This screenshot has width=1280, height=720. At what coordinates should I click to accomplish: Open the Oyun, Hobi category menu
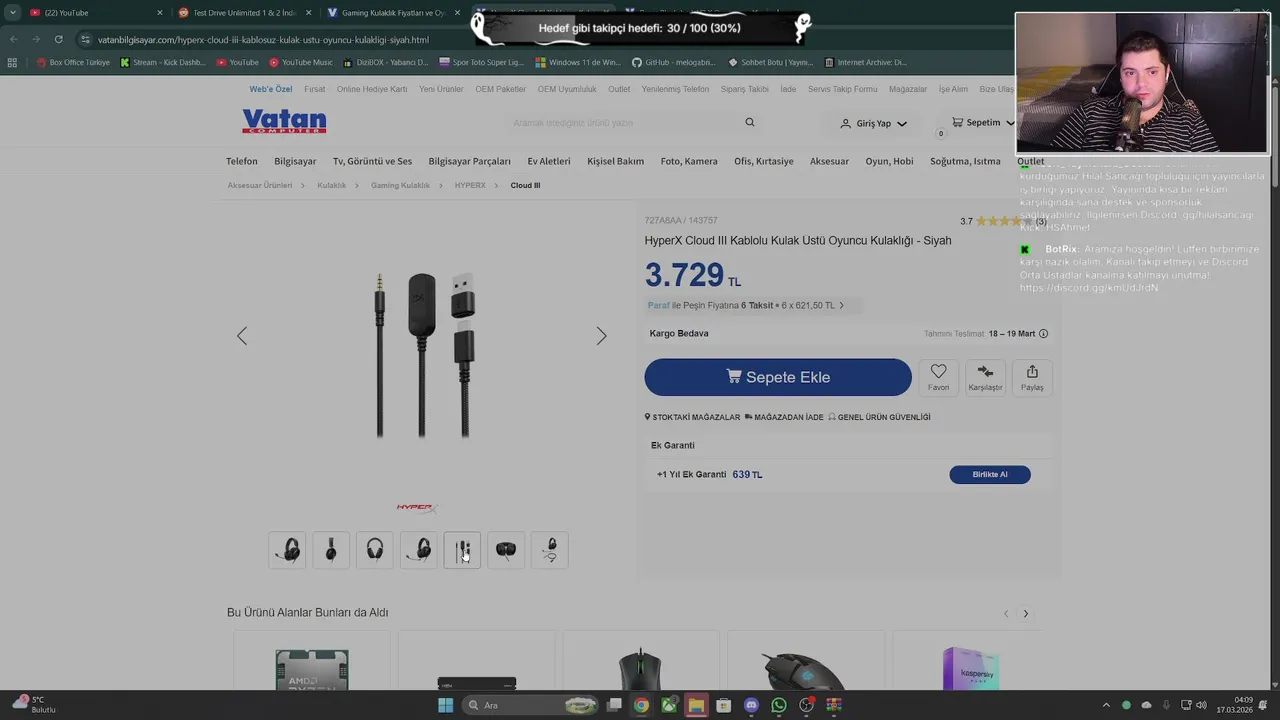tap(889, 161)
